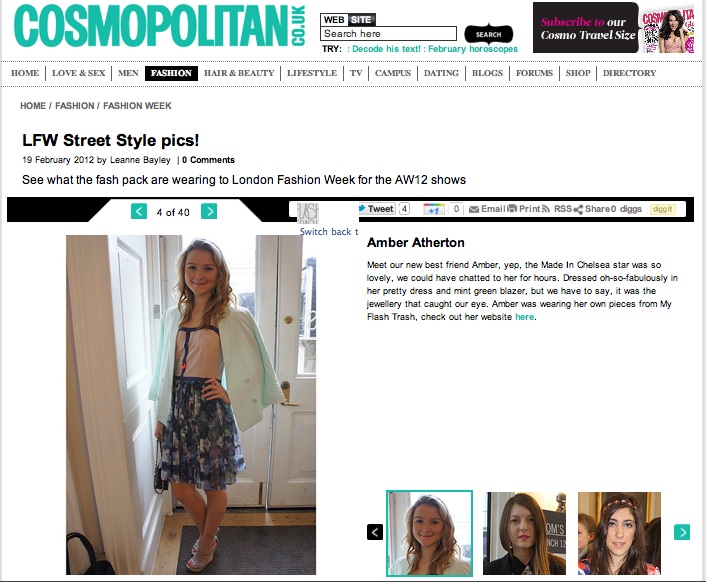Show previous thumbnails with black arrow
Screen dimensions: 706x582
(375, 532)
